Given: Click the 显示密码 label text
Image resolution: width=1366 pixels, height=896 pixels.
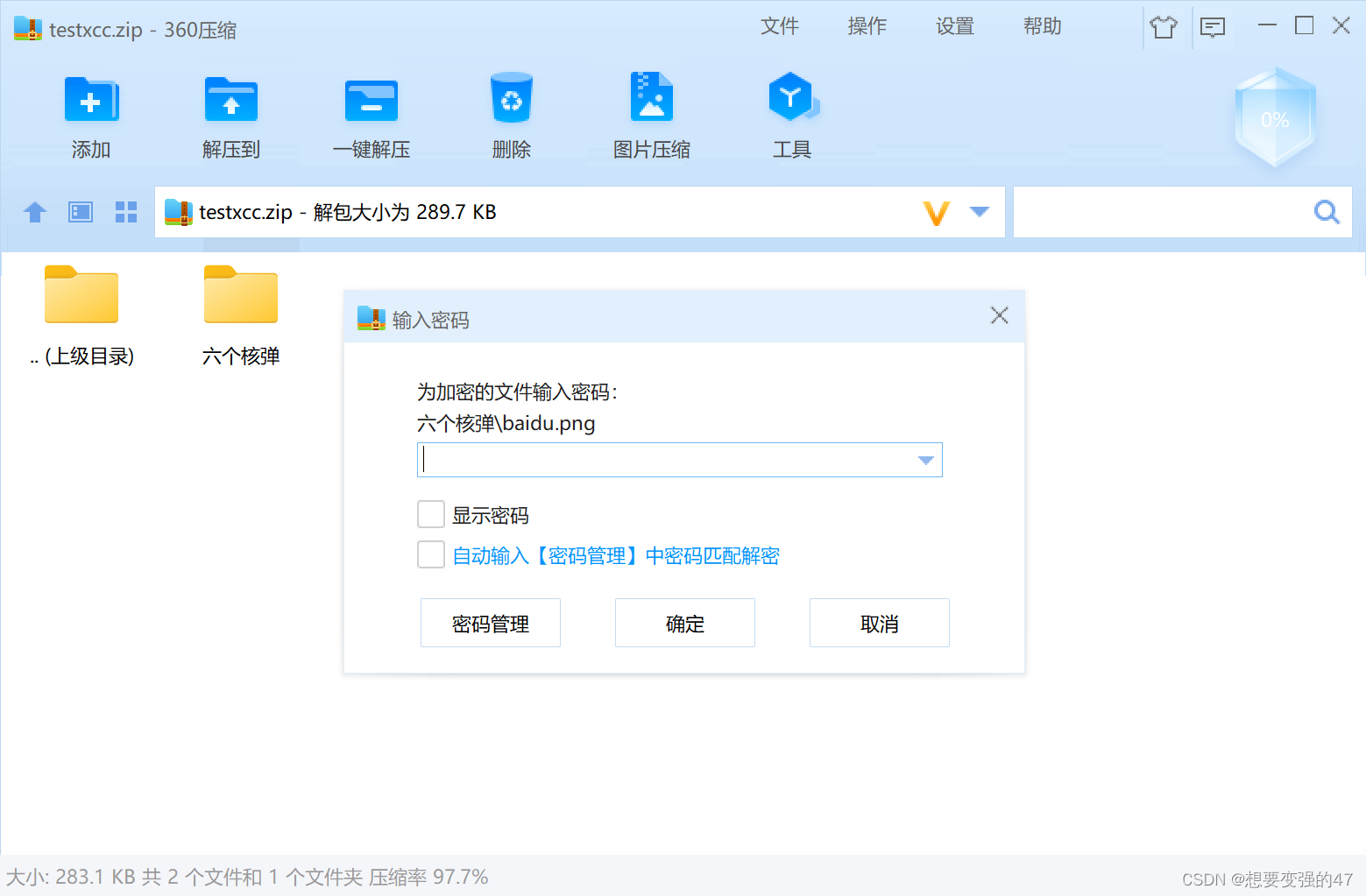Looking at the screenshot, I should point(491,515).
